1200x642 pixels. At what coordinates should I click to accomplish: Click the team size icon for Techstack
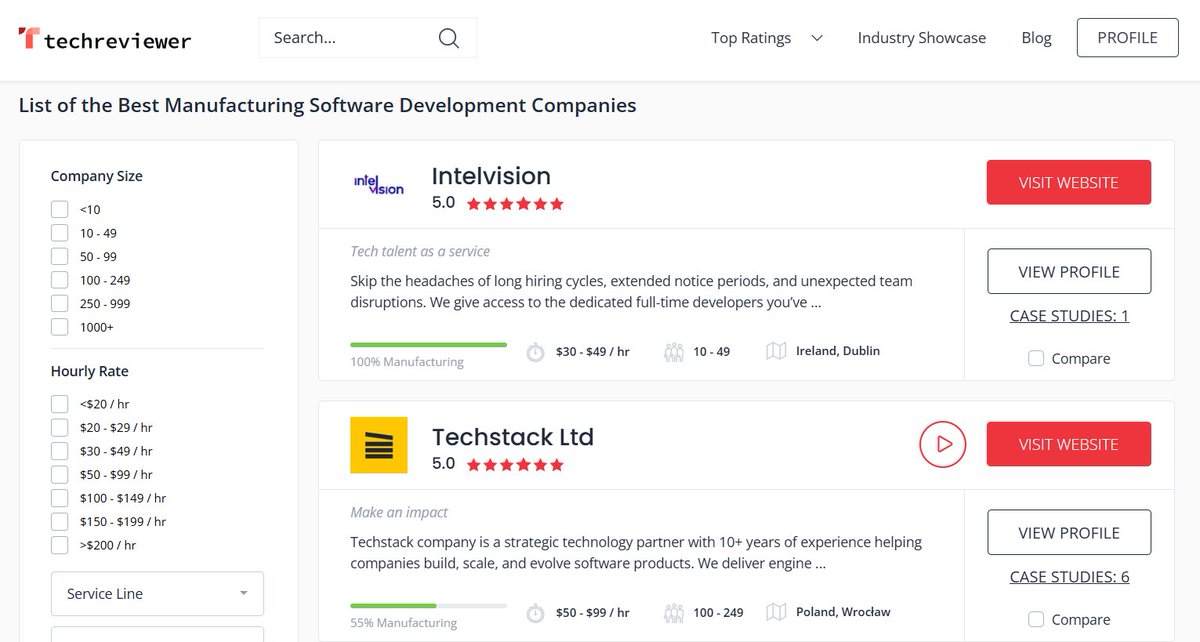click(673, 613)
